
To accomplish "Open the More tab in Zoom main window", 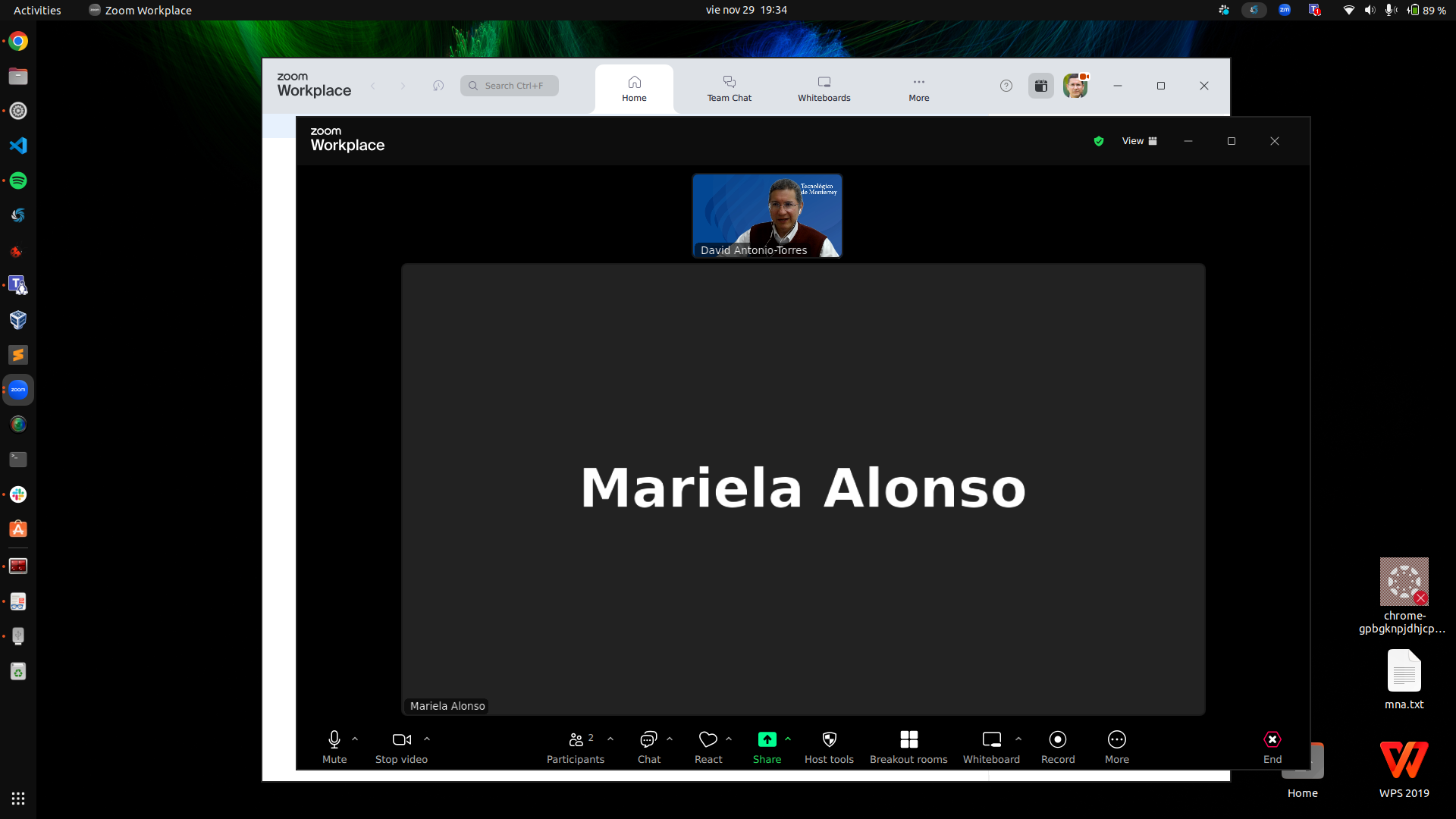I will (x=919, y=88).
